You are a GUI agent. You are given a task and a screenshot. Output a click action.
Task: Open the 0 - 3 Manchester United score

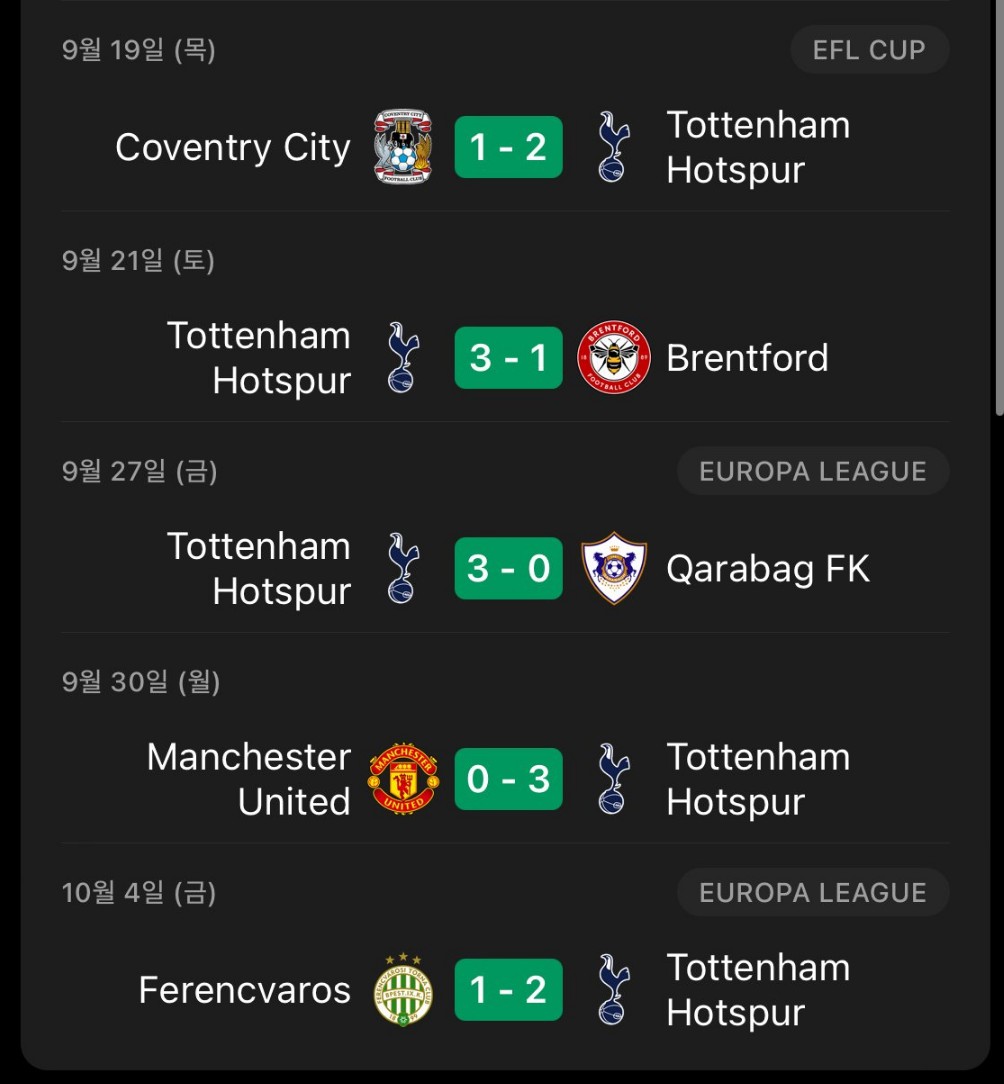[508, 778]
